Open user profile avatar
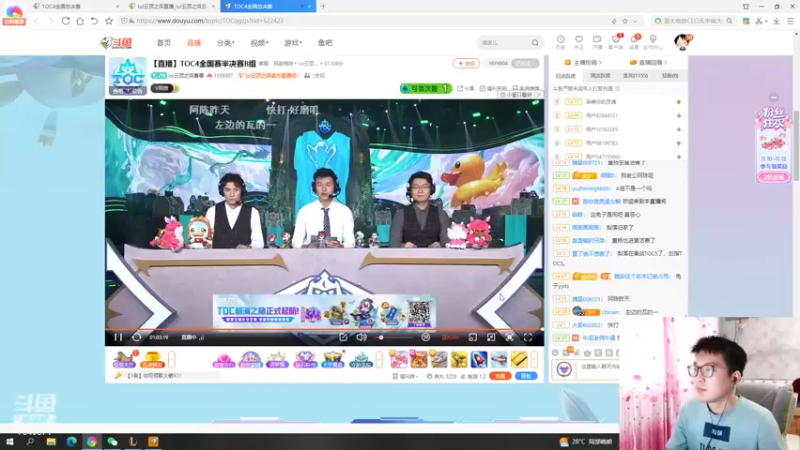Viewport: 800px width, 450px height. tap(682, 42)
